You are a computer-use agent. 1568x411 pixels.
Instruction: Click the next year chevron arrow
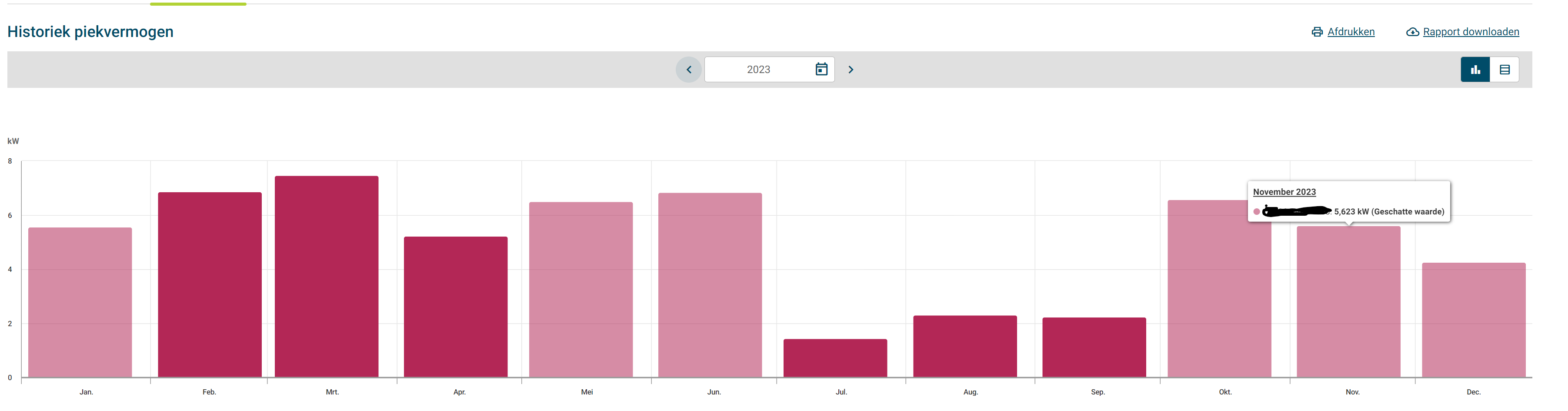851,70
